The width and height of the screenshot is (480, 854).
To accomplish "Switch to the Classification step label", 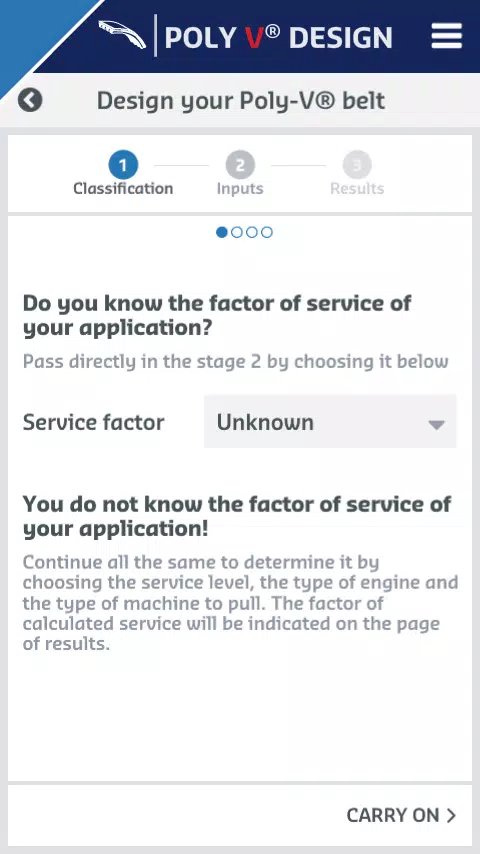I will 123,188.
